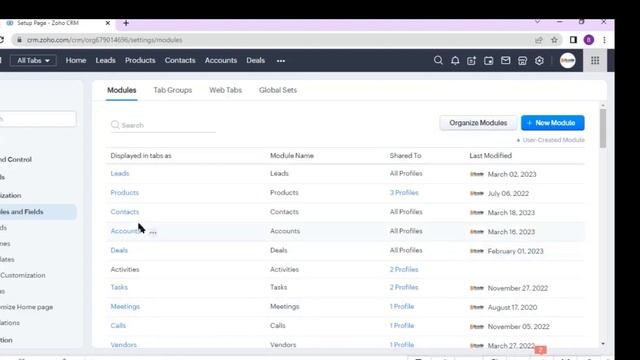This screenshot has height=360, width=640.
Task: Go to Home tab
Action: pos(76,60)
